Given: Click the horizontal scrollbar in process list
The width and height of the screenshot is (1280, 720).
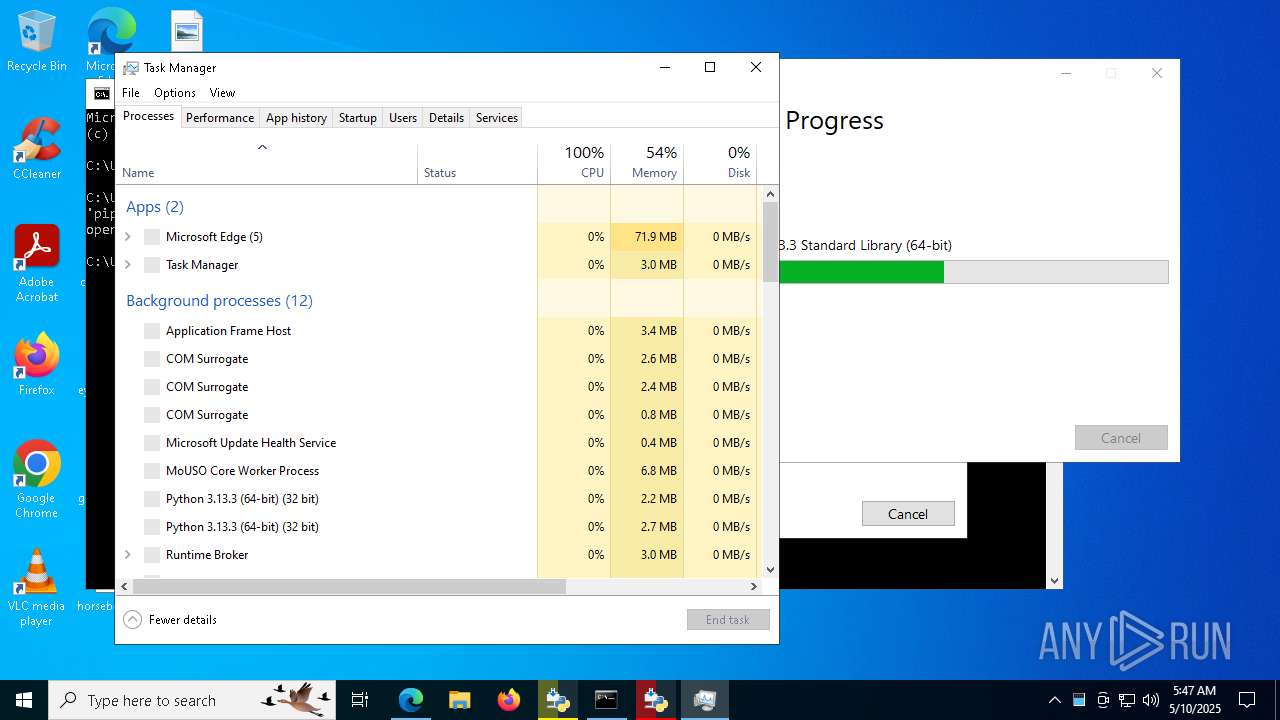Looking at the screenshot, I should pos(349,587).
